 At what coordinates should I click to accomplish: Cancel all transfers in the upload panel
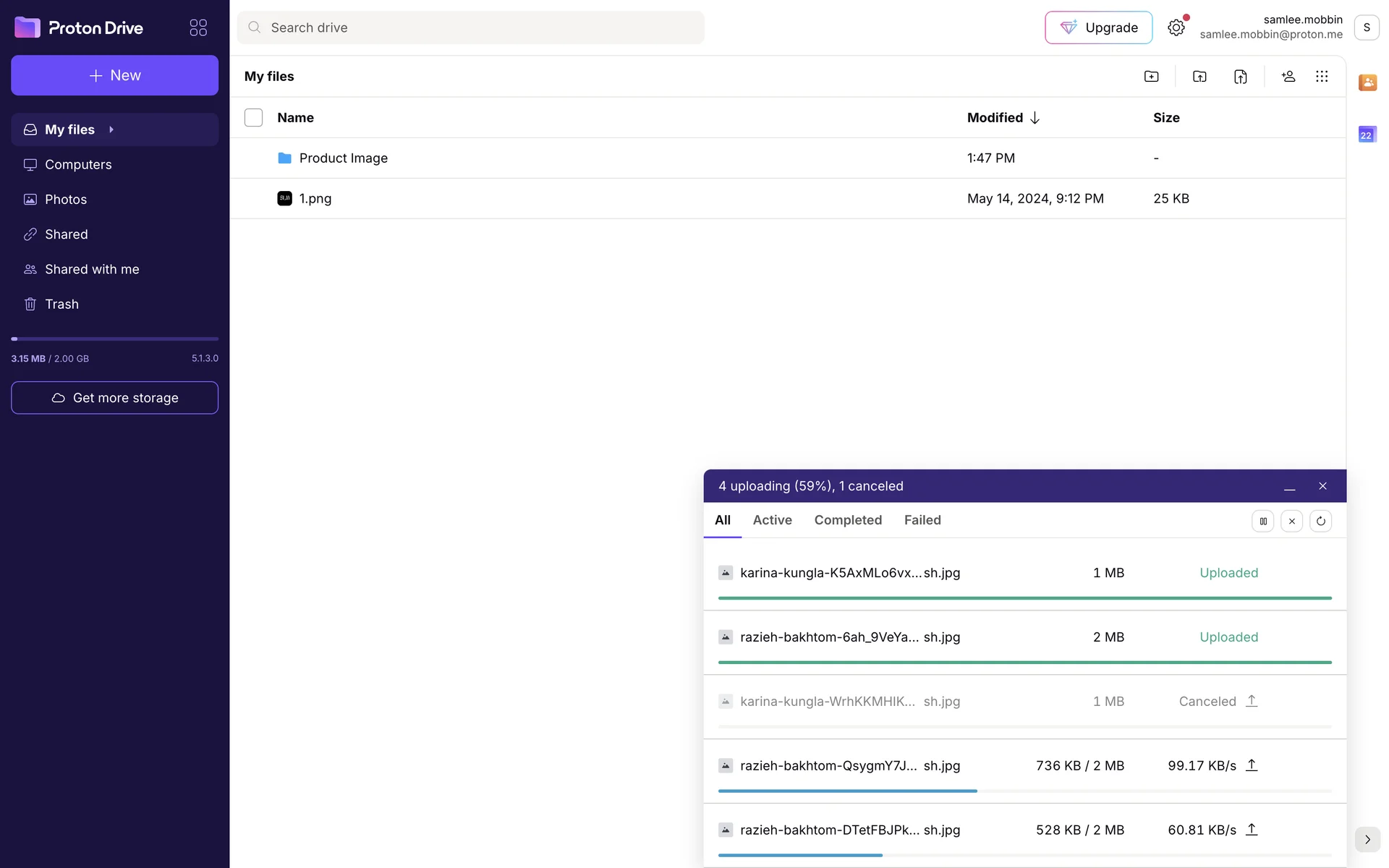tap(1292, 521)
